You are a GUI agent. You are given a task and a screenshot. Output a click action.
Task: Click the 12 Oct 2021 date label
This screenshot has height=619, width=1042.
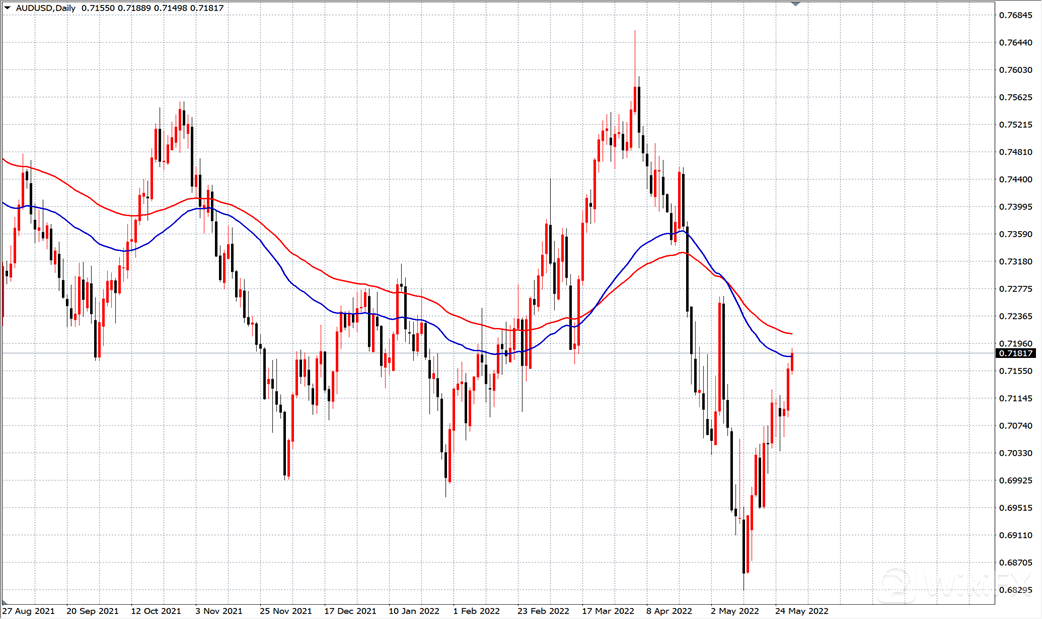[157, 609]
